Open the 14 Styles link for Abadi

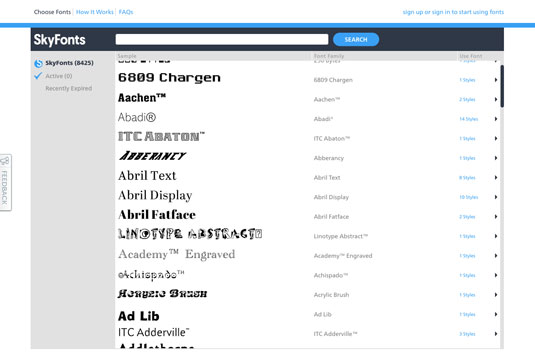click(x=468, y=119)
